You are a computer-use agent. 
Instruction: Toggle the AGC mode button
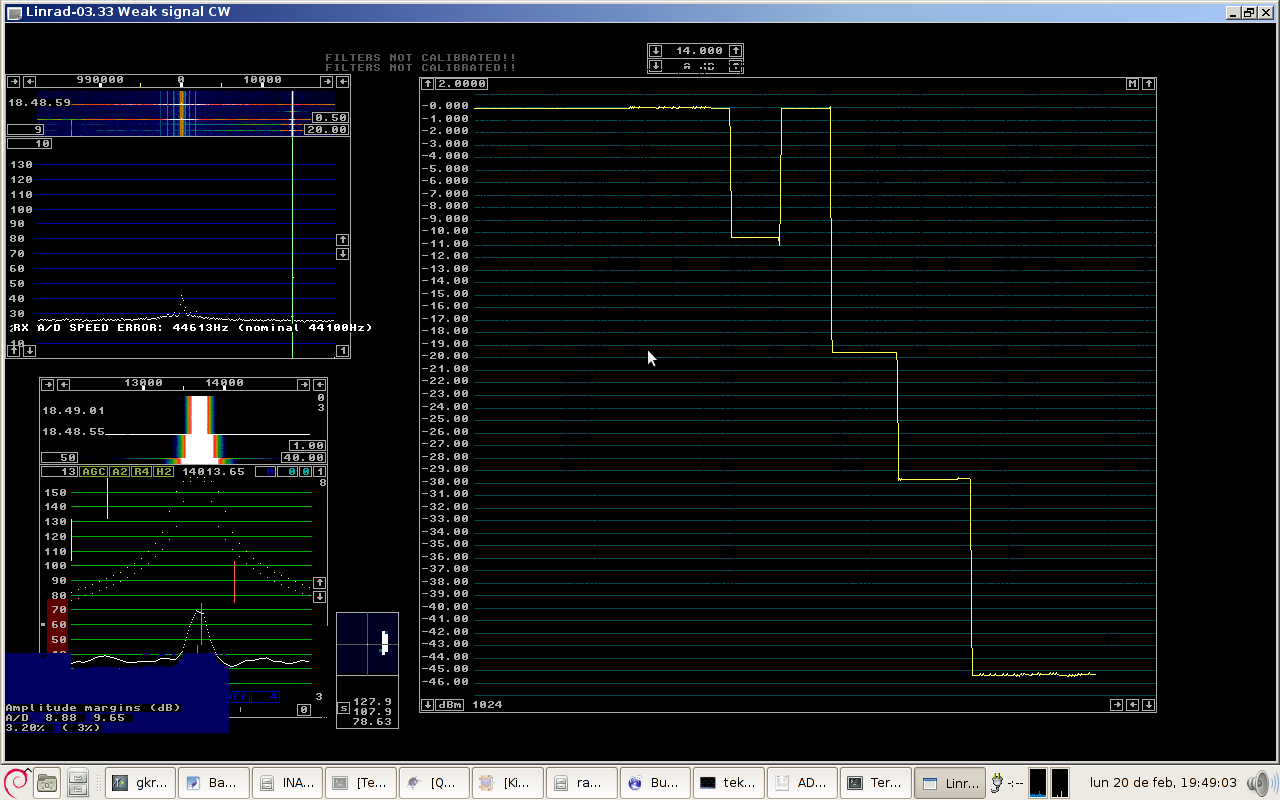point(93,472)
